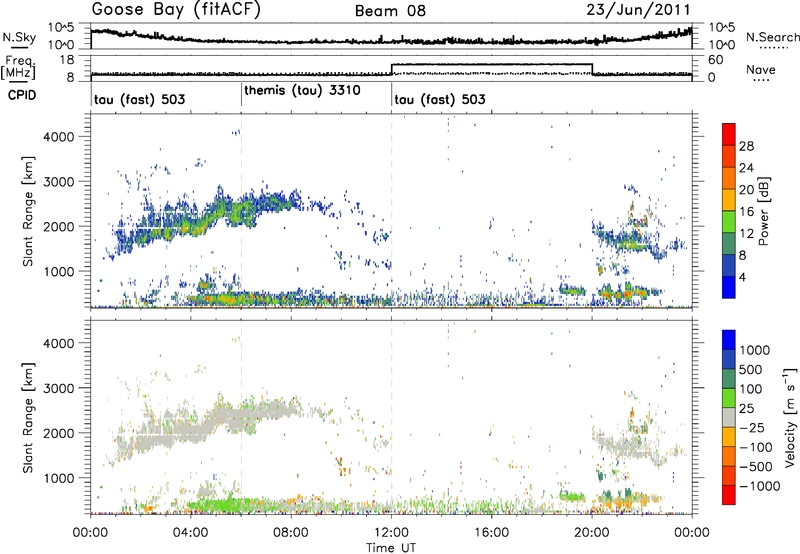
Task: Click the 'Nave' legend label
Action: click(761, 69)
